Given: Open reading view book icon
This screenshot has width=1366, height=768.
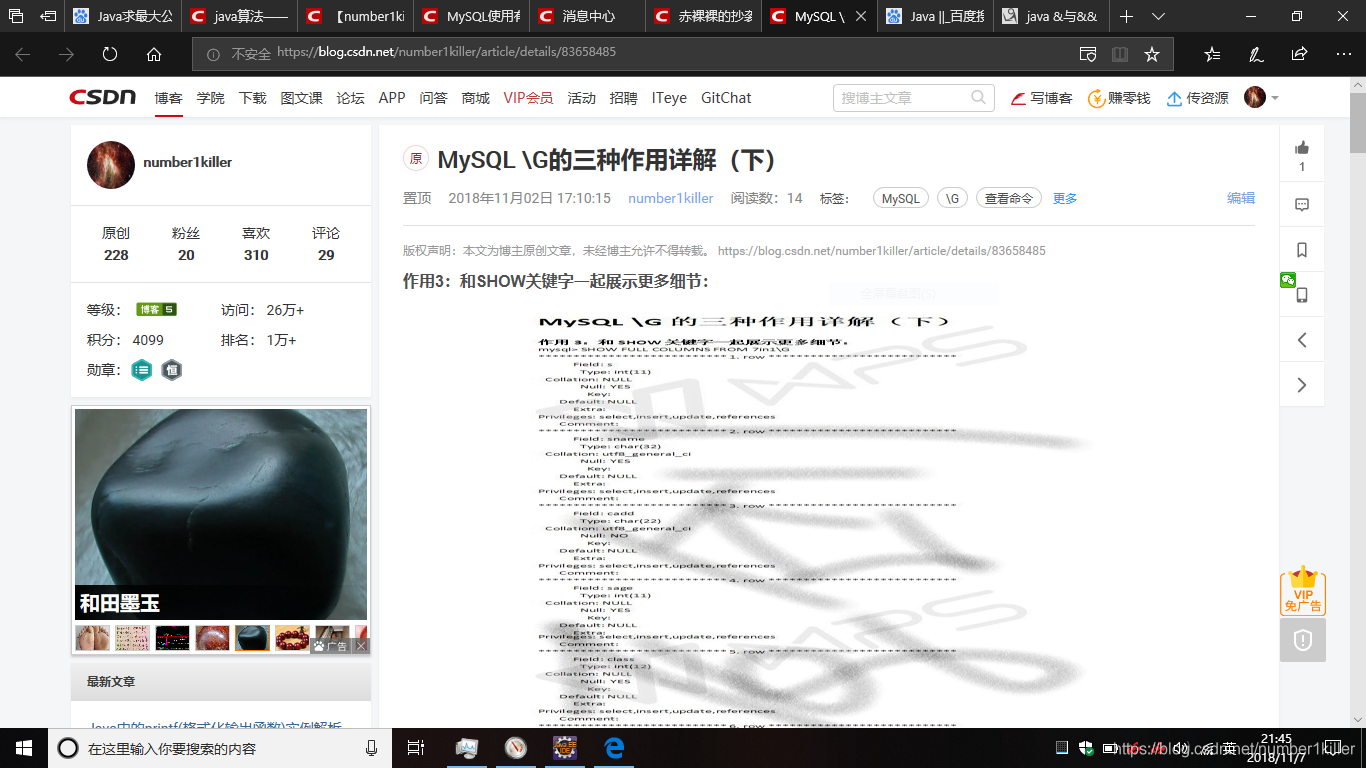Looking at the screenshot, I should point(1120,54).
